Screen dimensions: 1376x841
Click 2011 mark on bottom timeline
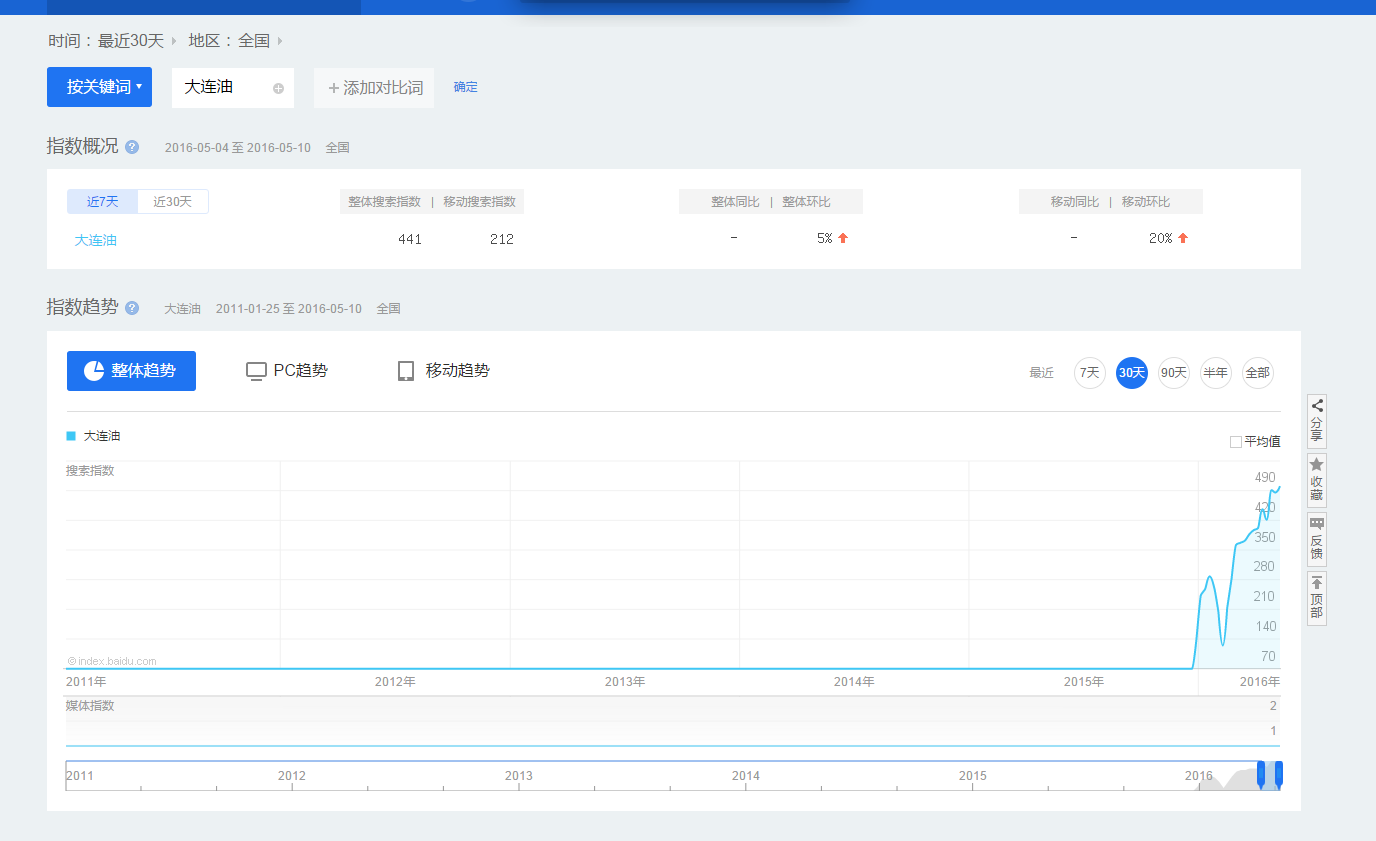(80, 776)
